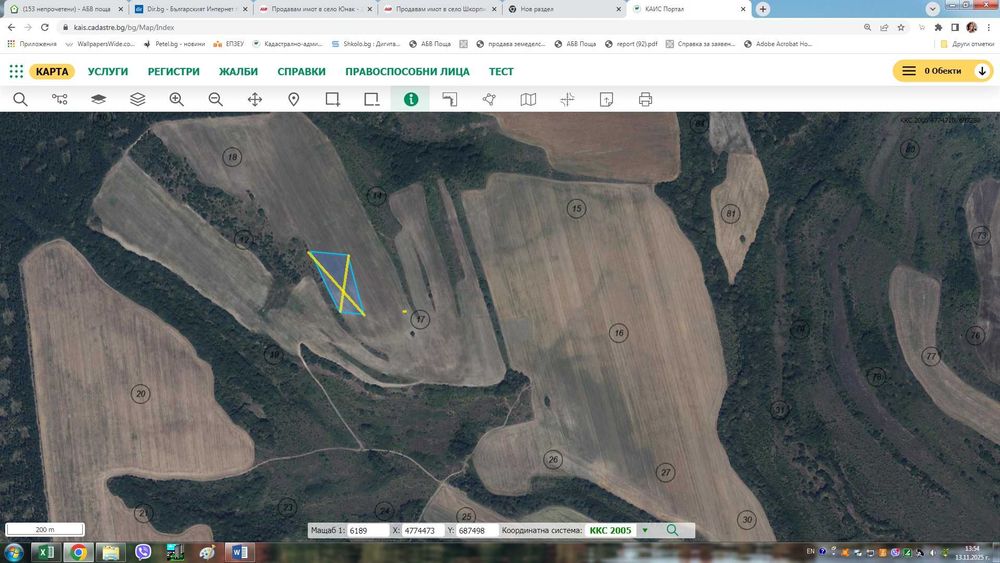The width and height of the screenshot is (1000, 563).
Task: Open the Adobe Acrobat bookmark
Action: point(778,44)
